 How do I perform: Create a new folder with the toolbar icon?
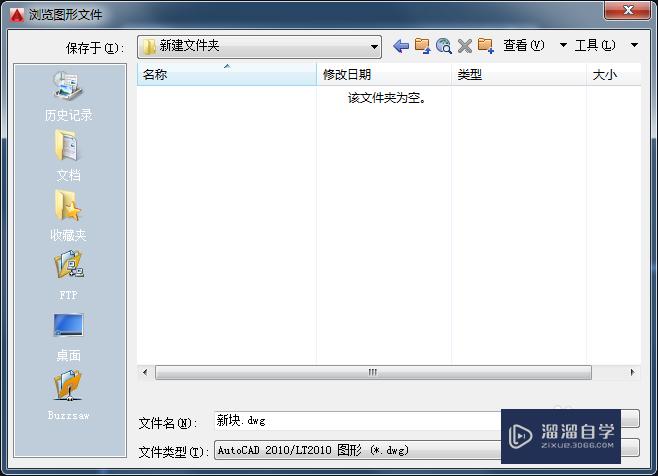(x=486, y=46)
